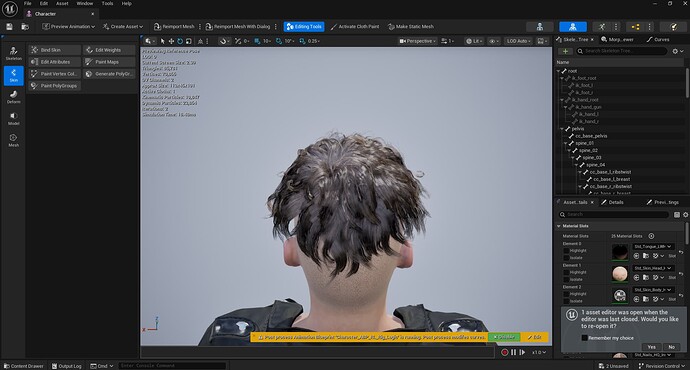Select the spine_03 bone
The height and width of the screenshot is (370, 690).
pos(591,158)
